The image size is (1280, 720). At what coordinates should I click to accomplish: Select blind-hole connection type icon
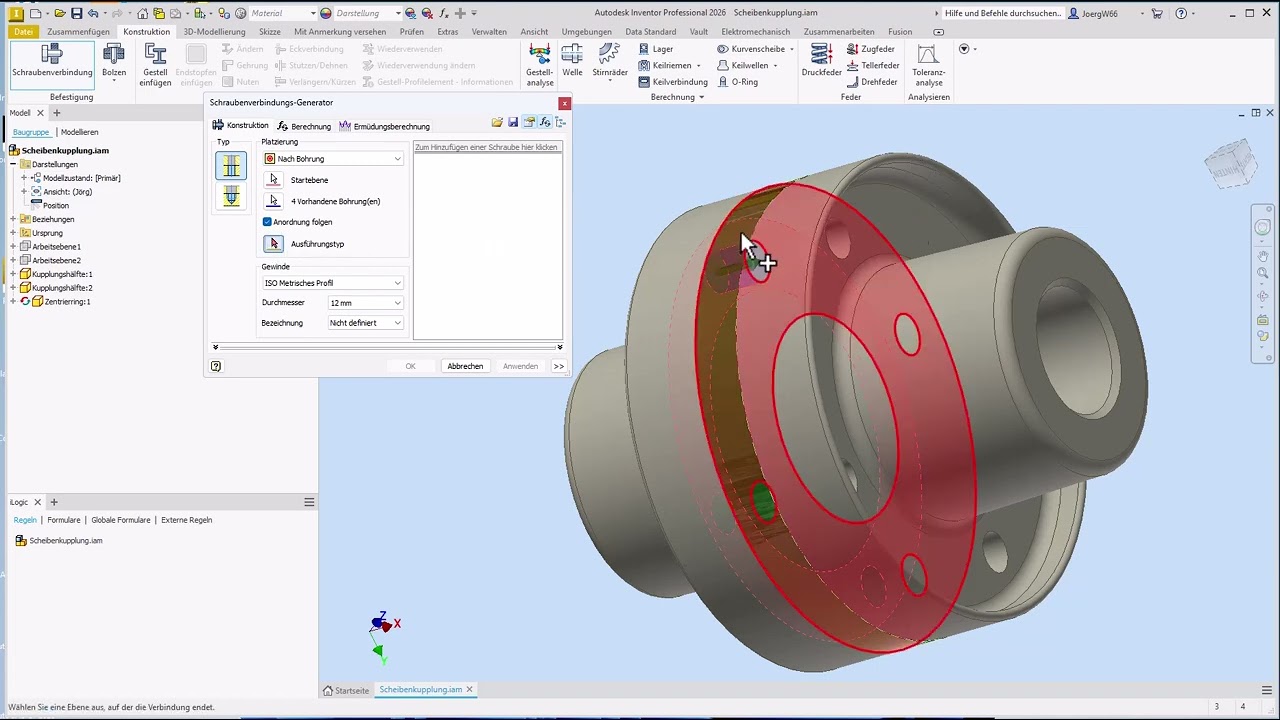click(231, 197)
